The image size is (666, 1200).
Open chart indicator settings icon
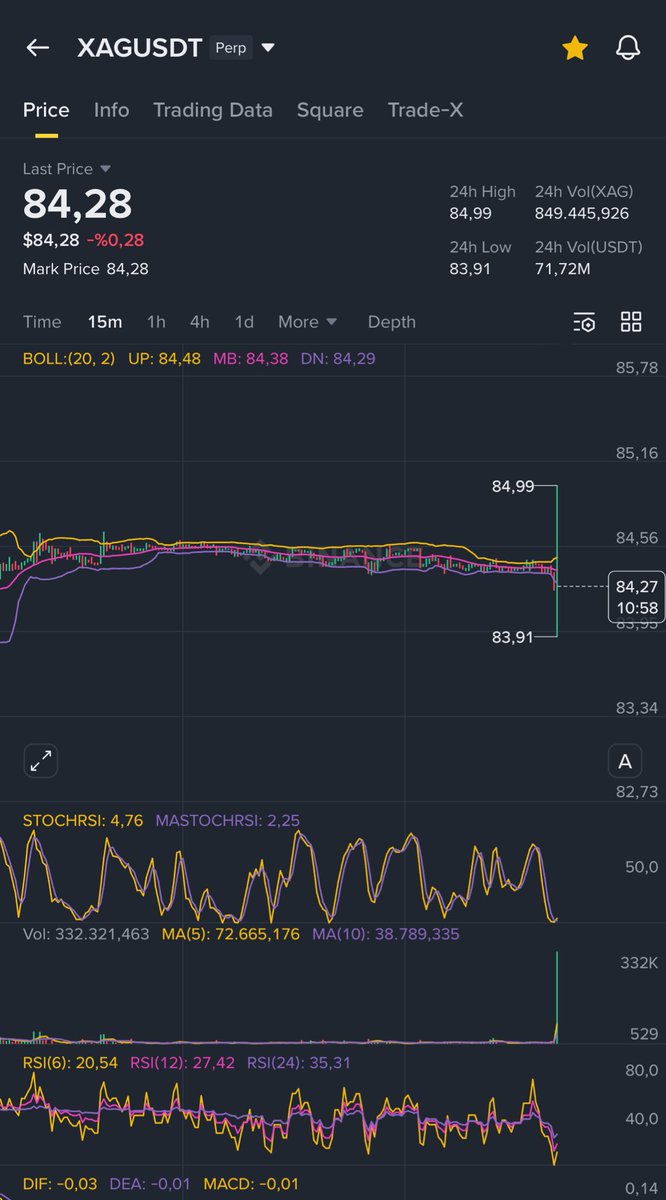tap(584, 322)
